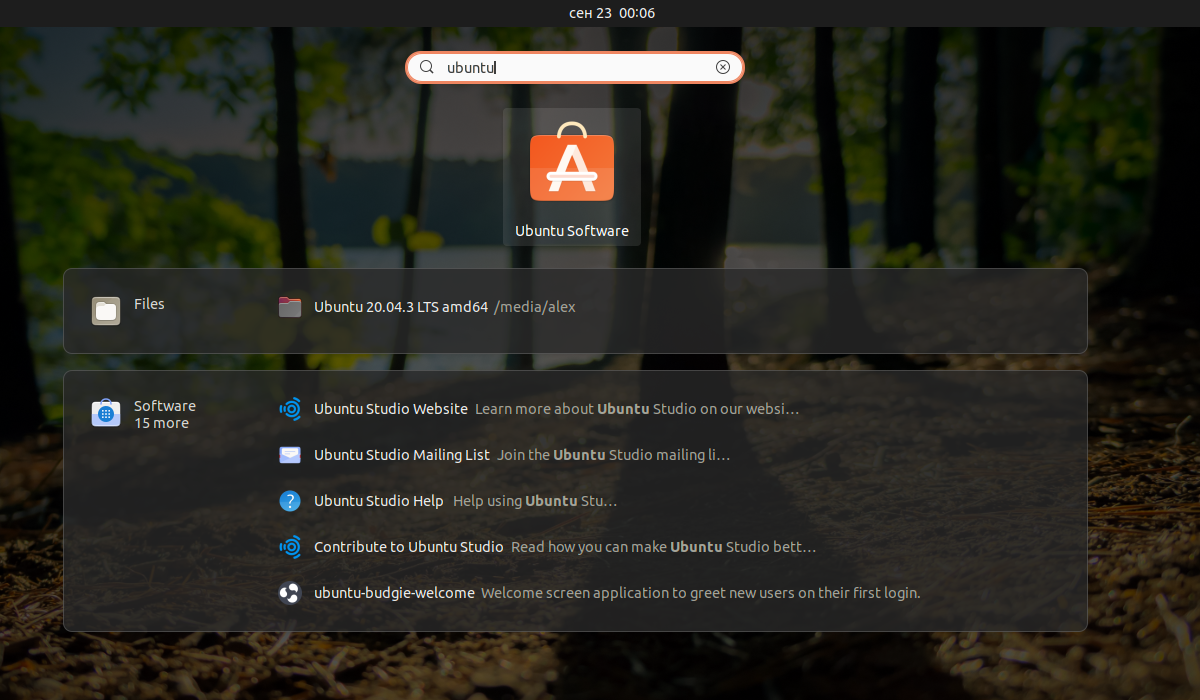Viewport: 1200px width, 700px height.
Task: Clear the search field with the X icon
Action: (723, 67)
